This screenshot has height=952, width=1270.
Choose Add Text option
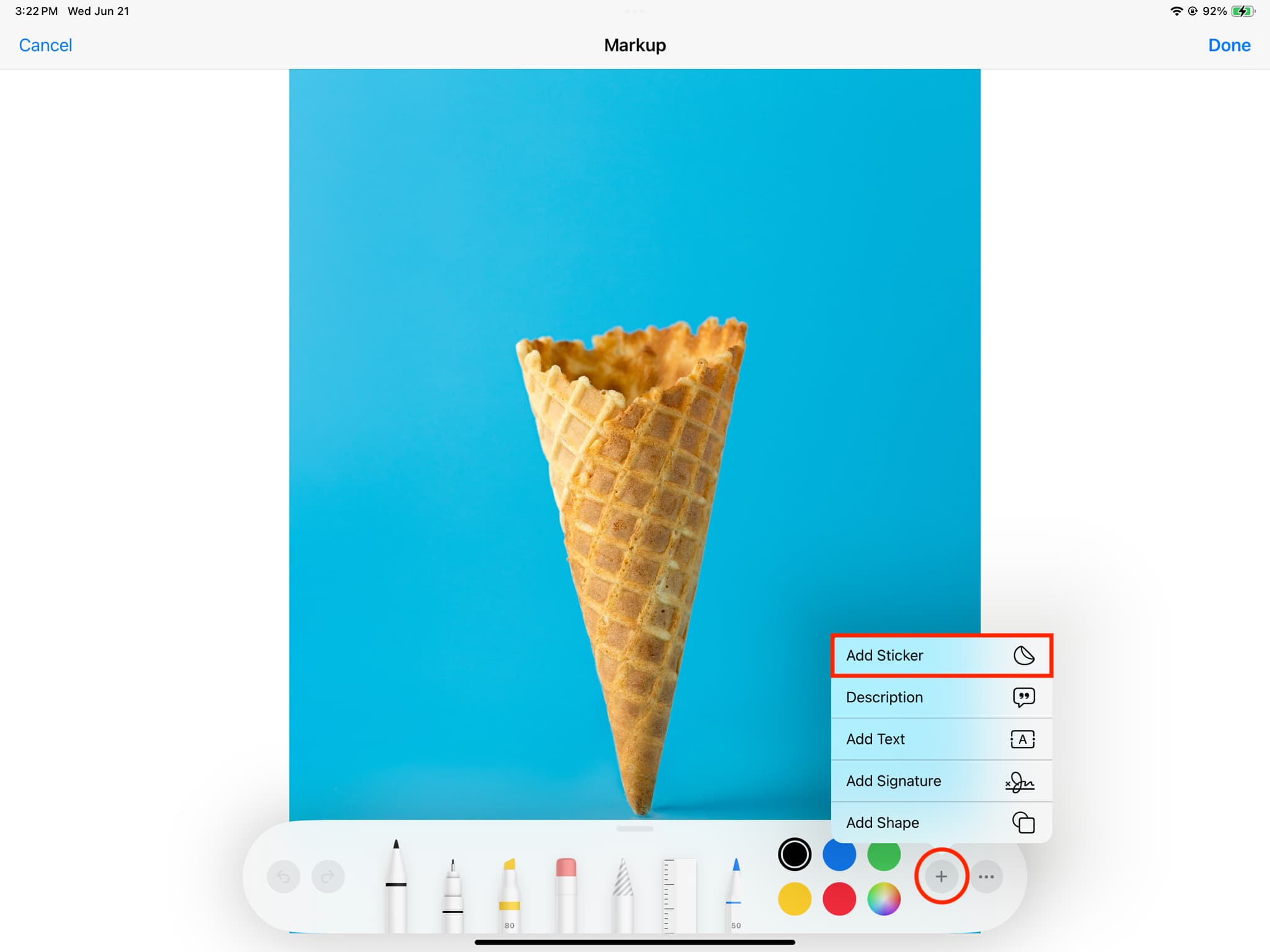[x=941, y=739]
